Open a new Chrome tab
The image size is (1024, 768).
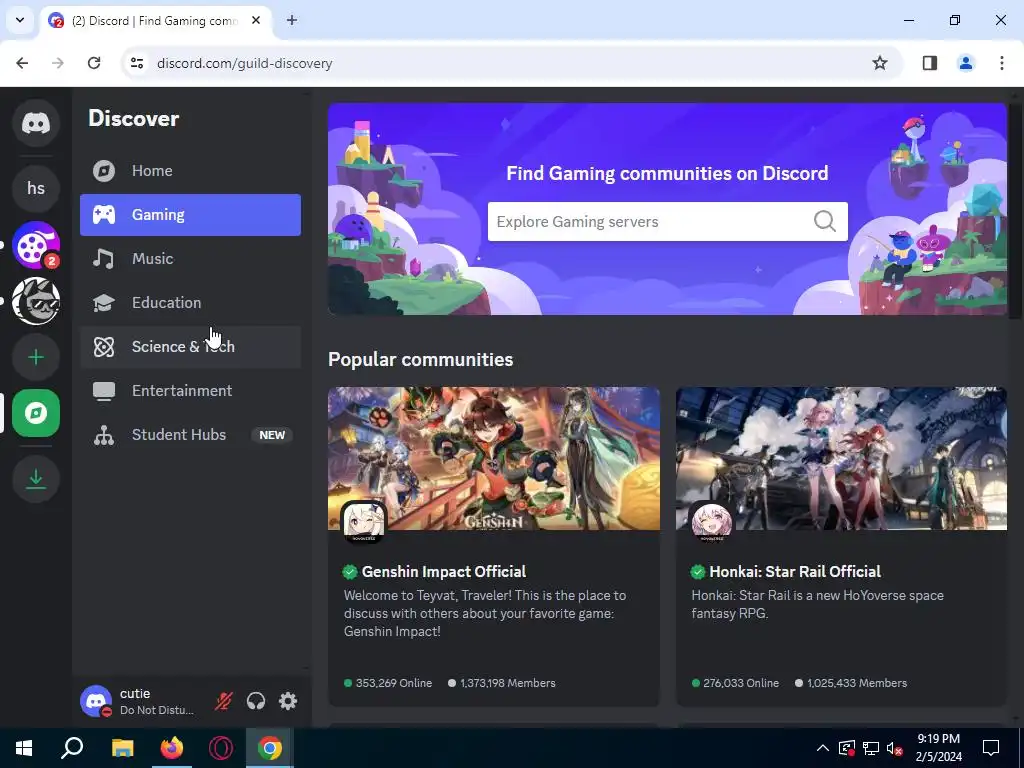click(292, 20)
